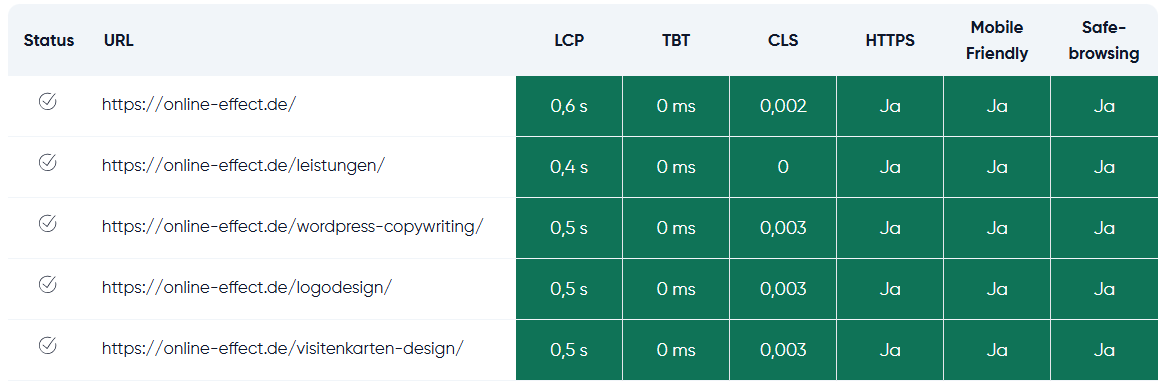Open the leistungen URL link
This screenshot has width=1162, height=383.
(x=243, y=165)
